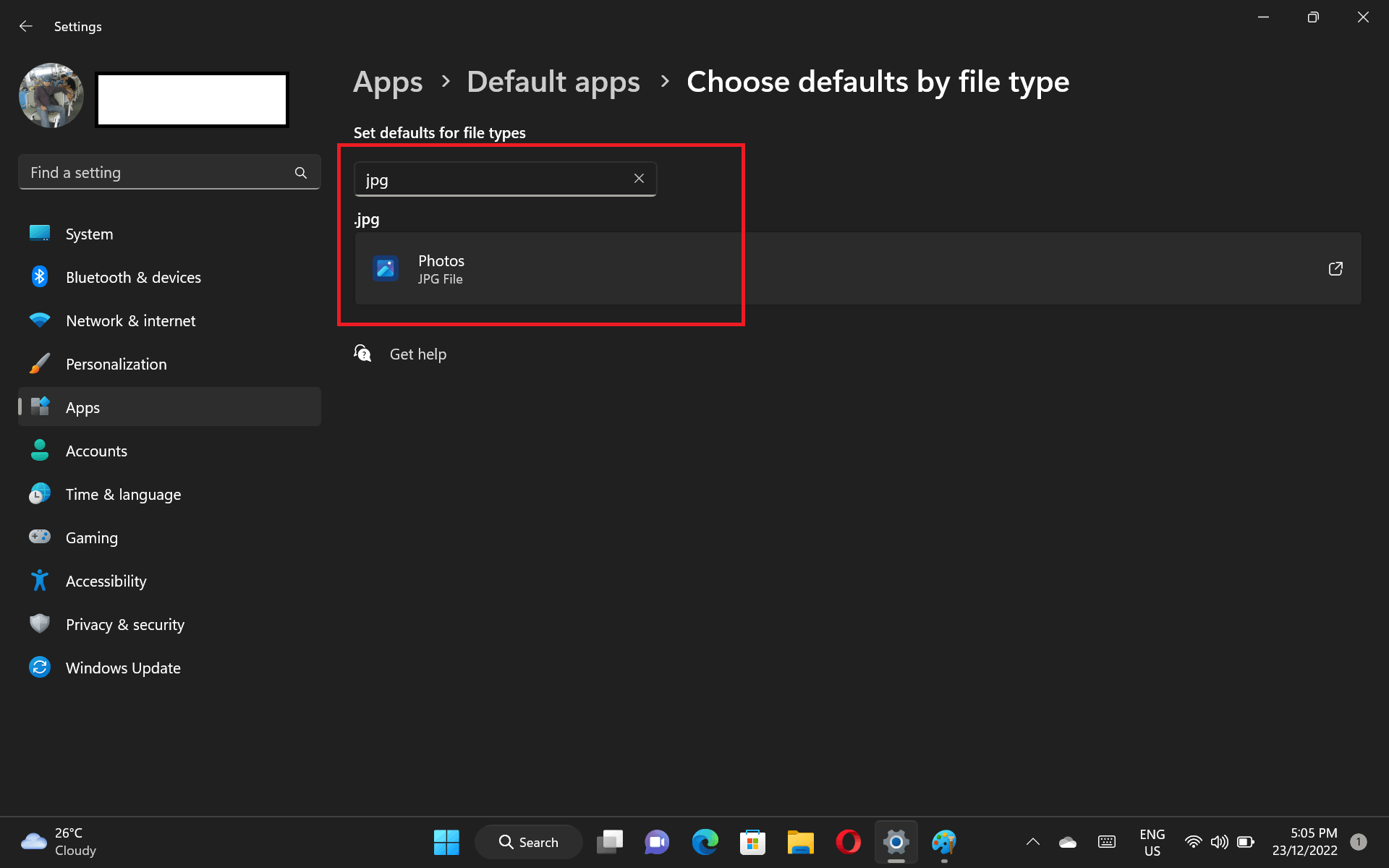Open Microsoft Edge from taskbar
This screenshot has height=868, width=1389.
[705, 842]
